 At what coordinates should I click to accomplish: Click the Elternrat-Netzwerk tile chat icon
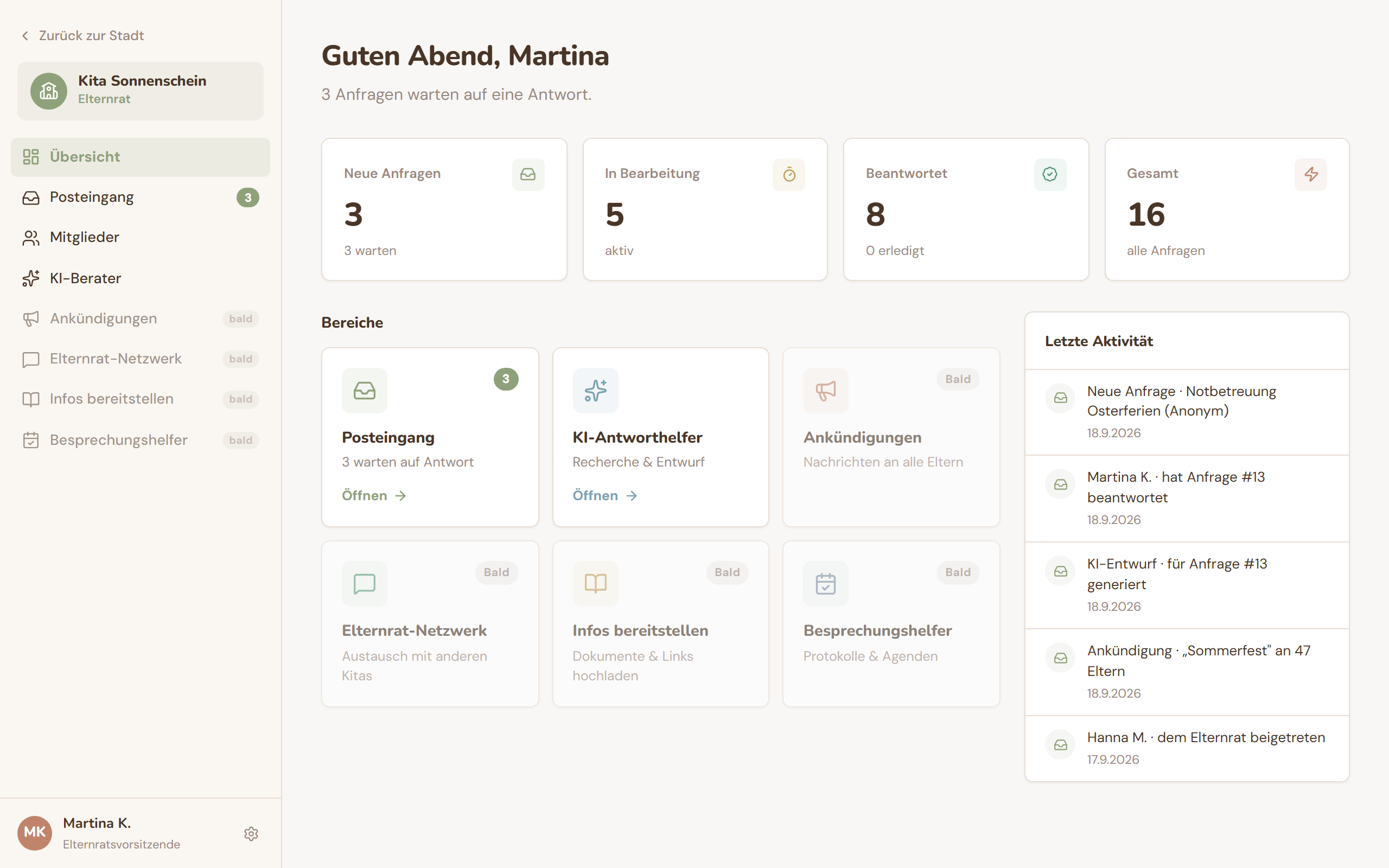point(365,584)
